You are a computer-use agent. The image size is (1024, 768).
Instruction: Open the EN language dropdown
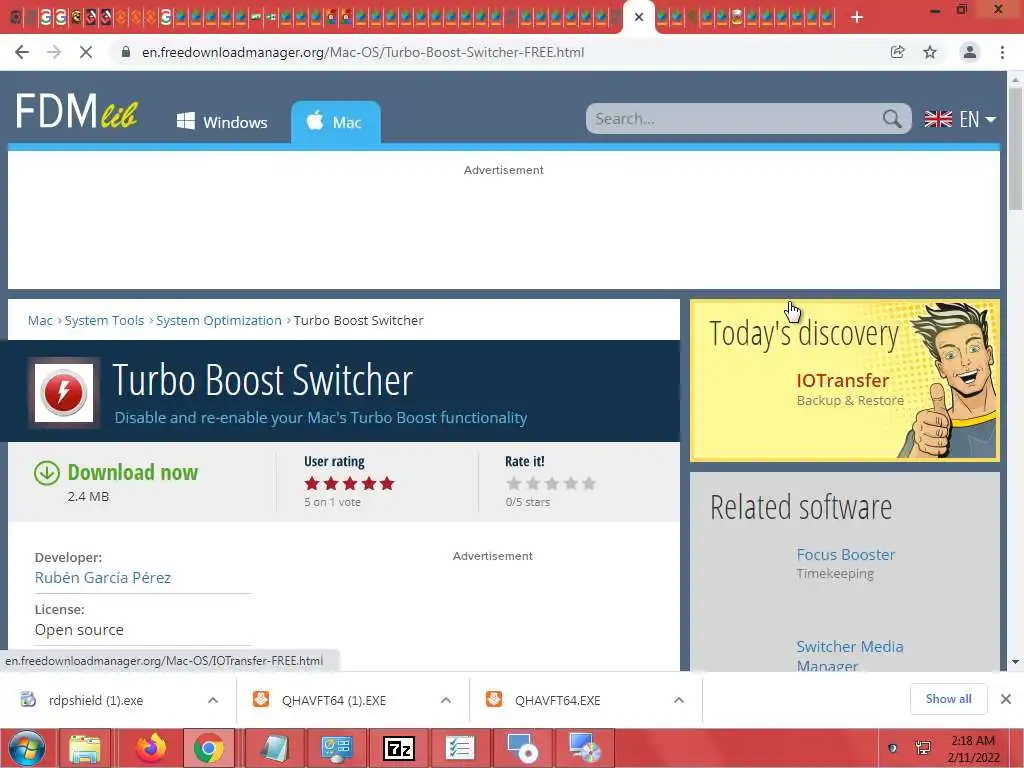pyautogui.click(x=960, y=119)
